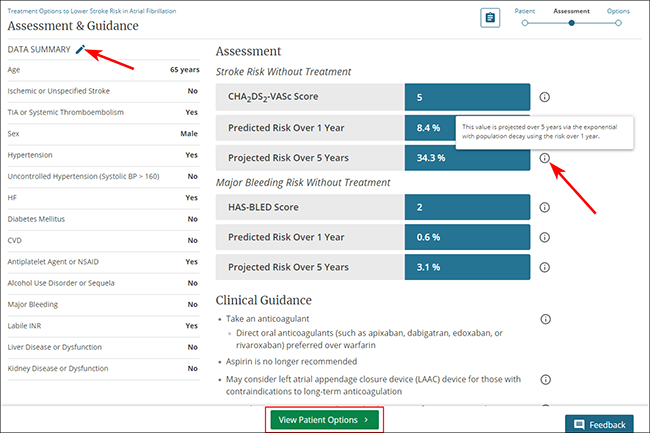Screen dimensions: 650x433
Task: Click the Options step circle marker
Action: point(618,23)
